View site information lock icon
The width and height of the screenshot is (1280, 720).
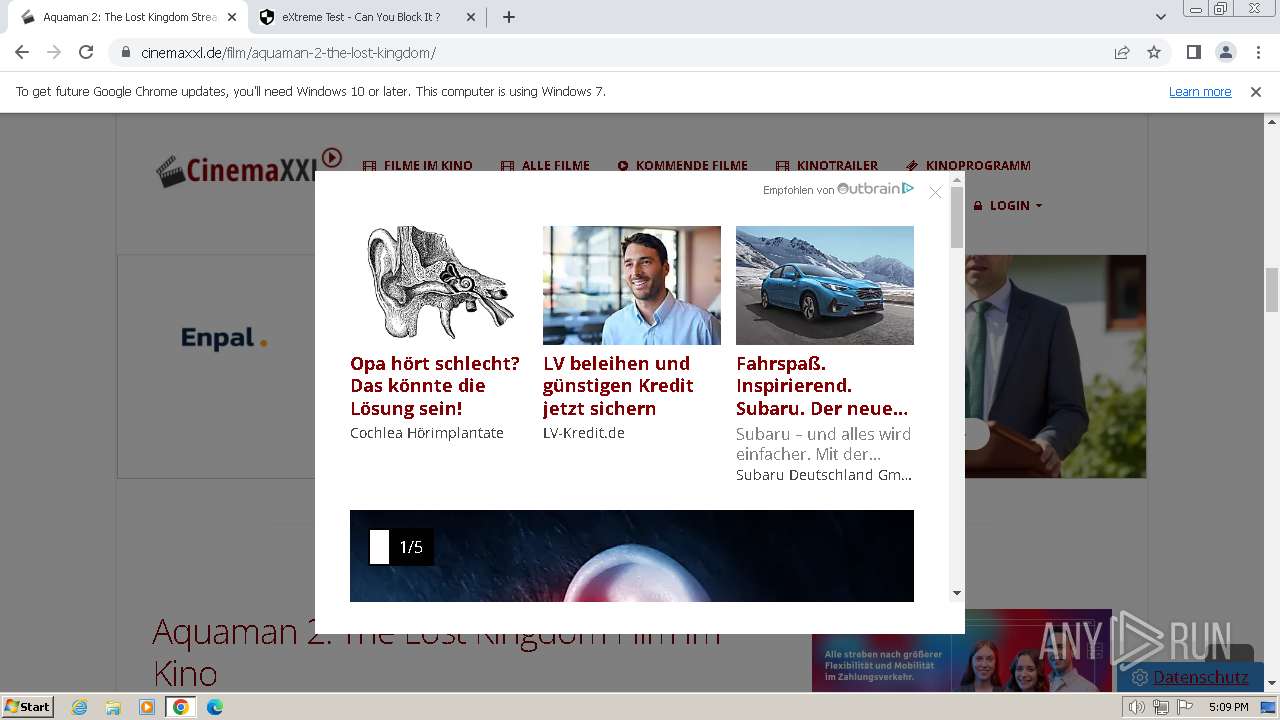[126, 53]
